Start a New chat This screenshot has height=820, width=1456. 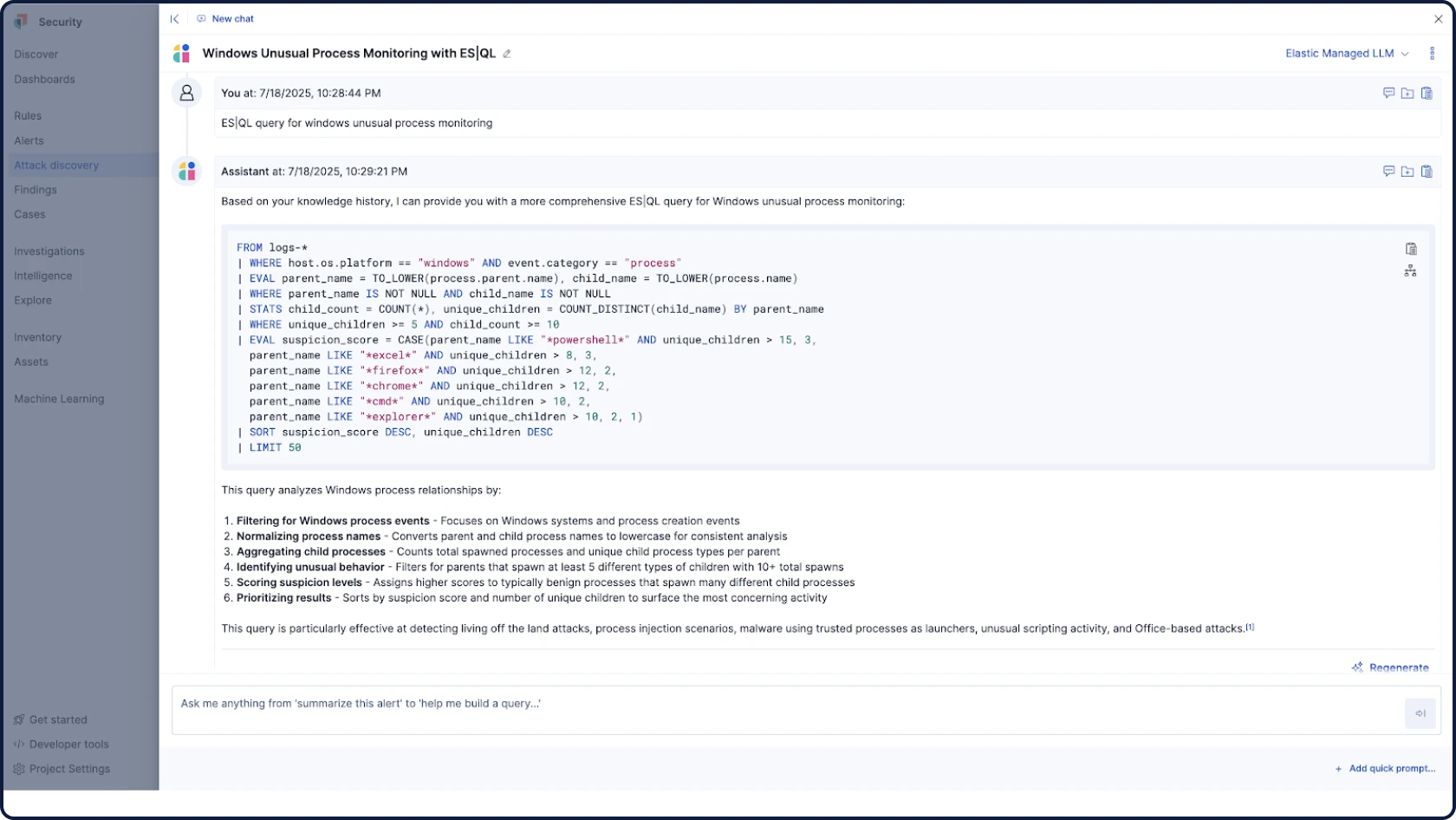pyautogui.click(x=225, y=19)
